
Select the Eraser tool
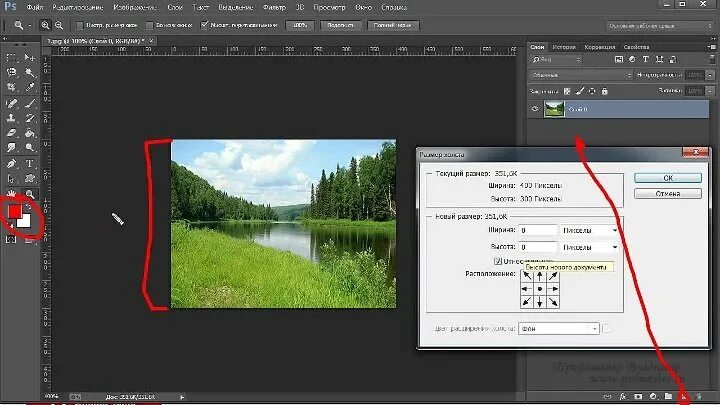click(11, 133)
